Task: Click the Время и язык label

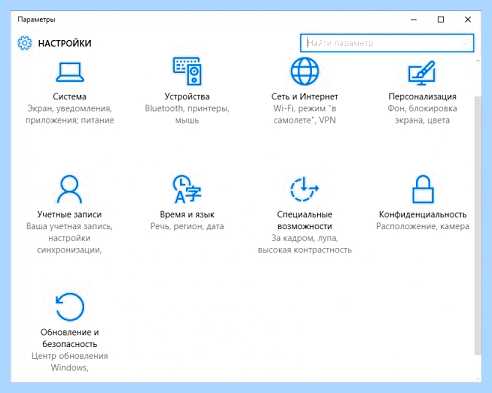Action: (187, 214)
